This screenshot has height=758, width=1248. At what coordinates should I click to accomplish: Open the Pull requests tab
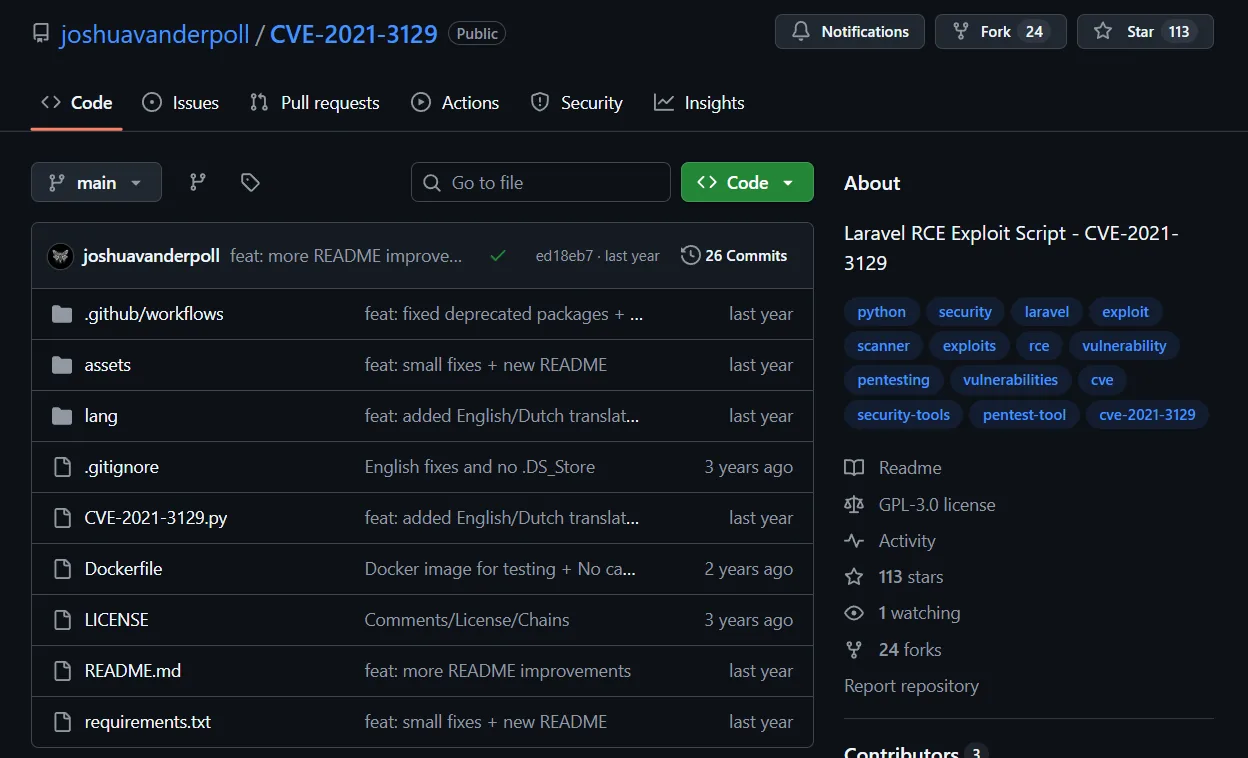[x=315, y=103]
